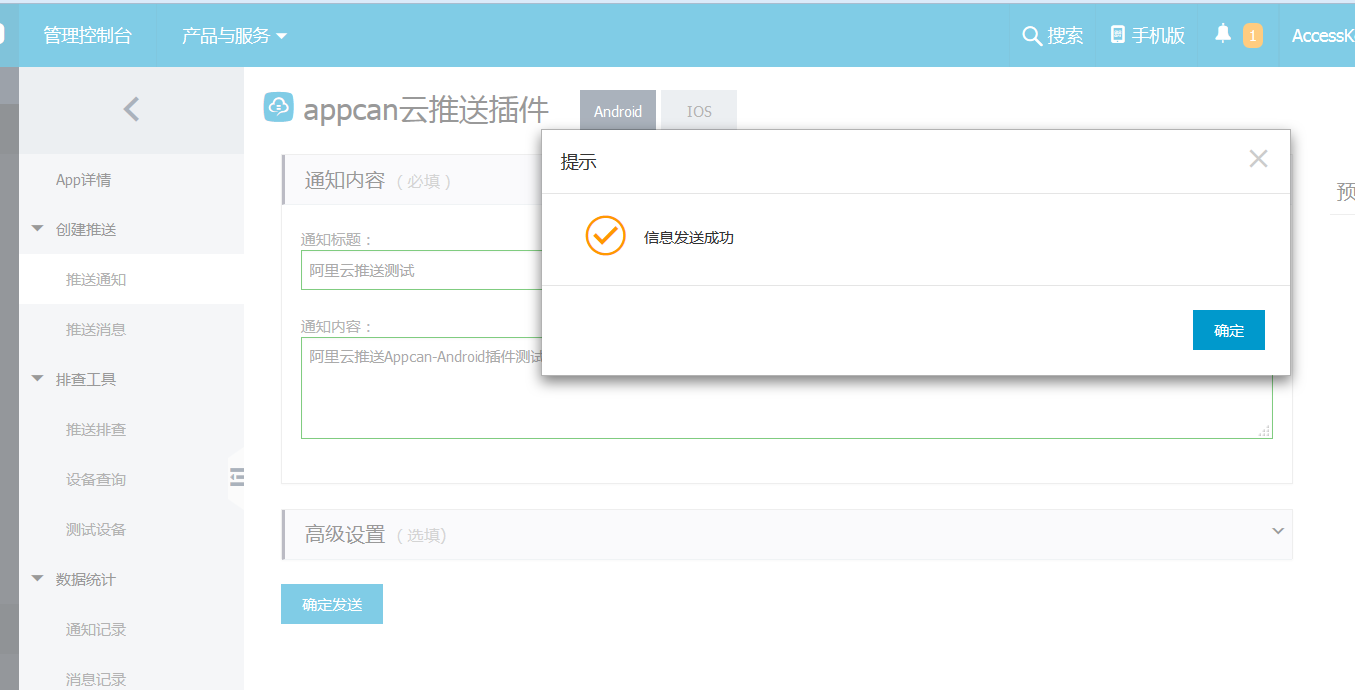Click the appcan cloud push logo icon
The width and height of the screenshot is (1355, 690).
[x=279, y=107]
